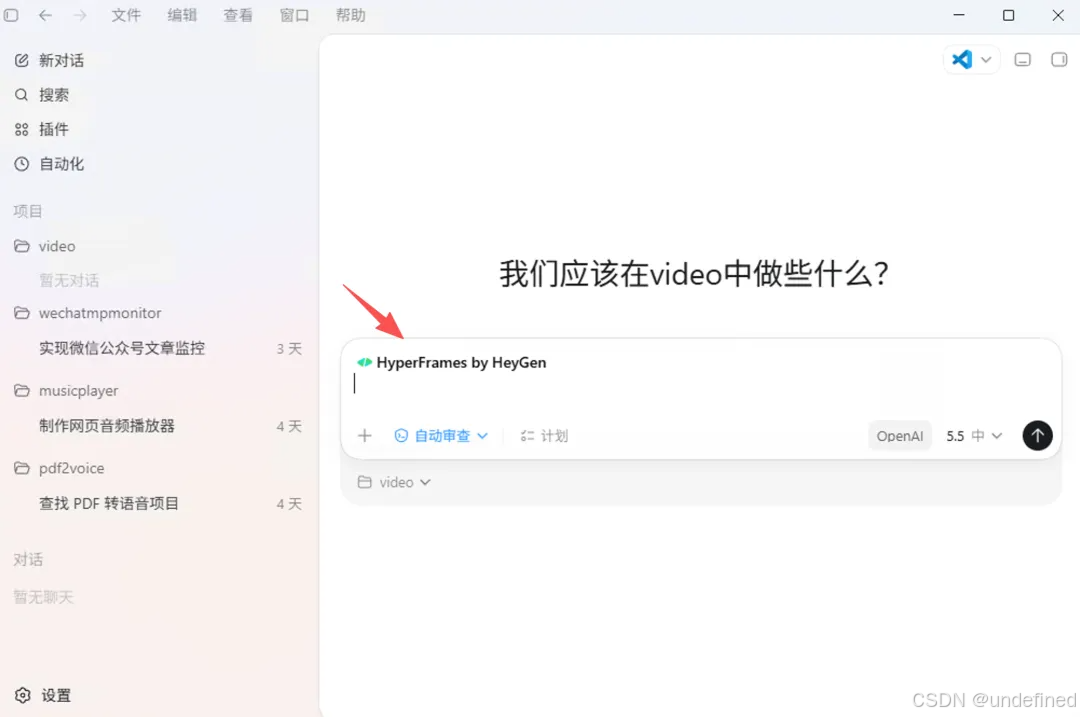Click the musicplayer folder icon
Screen dimensions: 1080x717
[22, 391]
